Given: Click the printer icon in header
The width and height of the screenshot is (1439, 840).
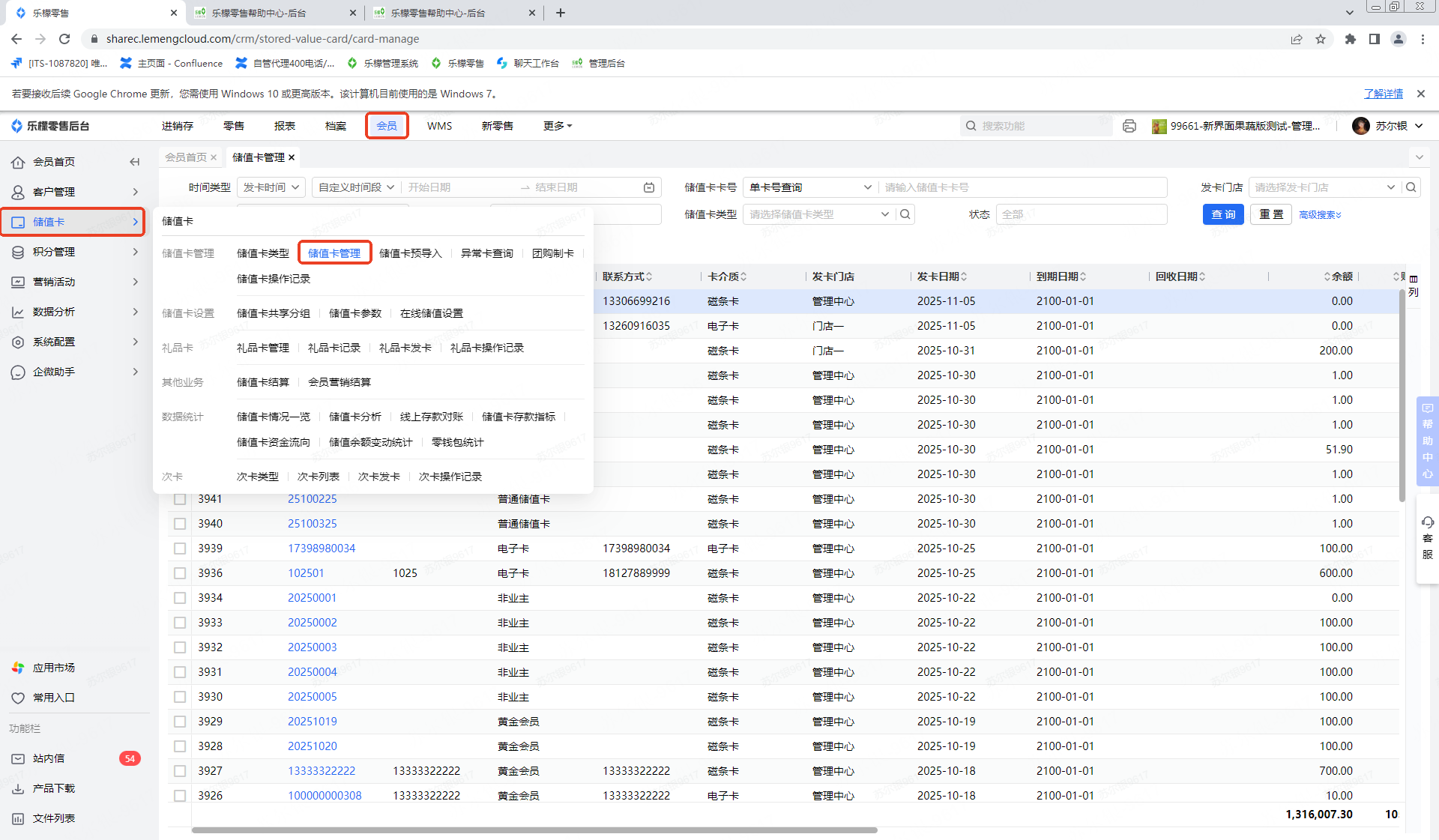Looking at the screenshot, I should [1129, 126].
